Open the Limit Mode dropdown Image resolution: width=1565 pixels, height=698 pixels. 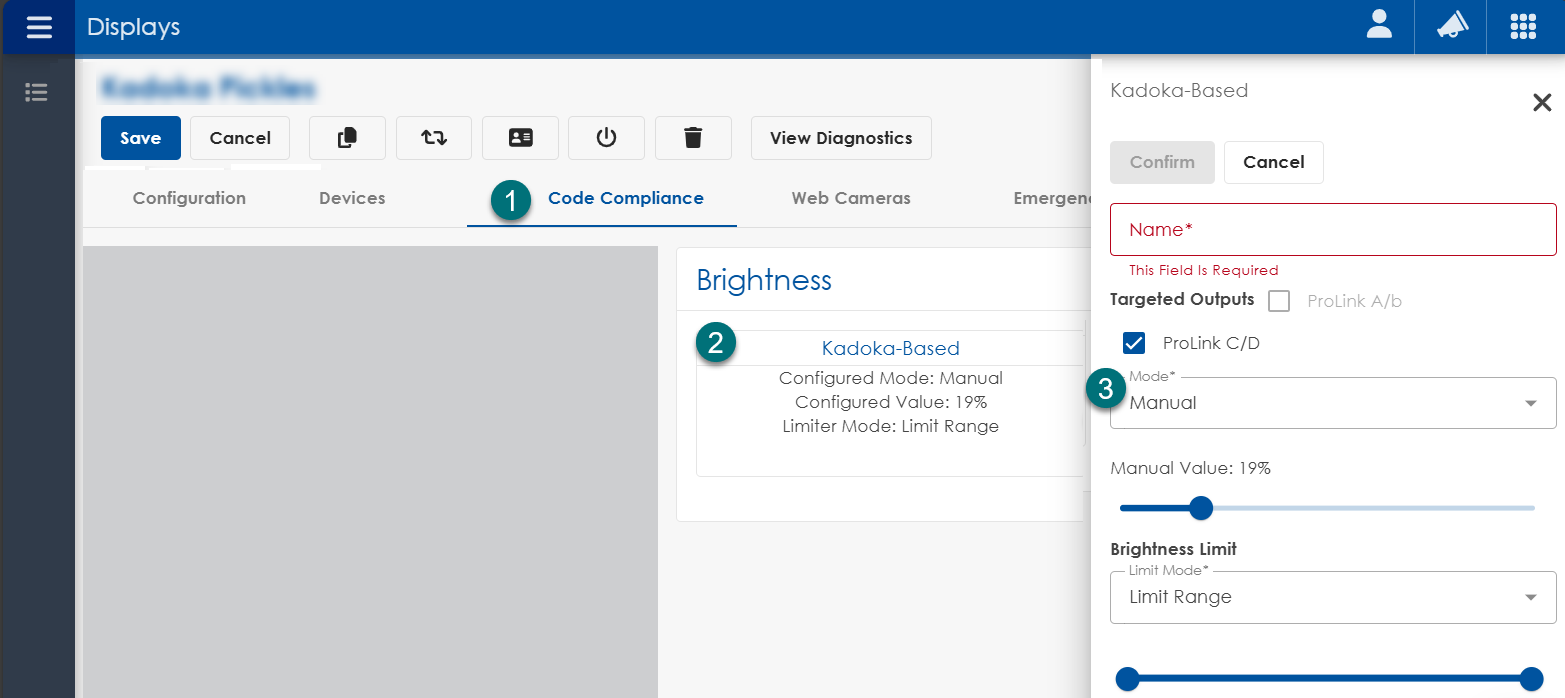point(1332,597)
